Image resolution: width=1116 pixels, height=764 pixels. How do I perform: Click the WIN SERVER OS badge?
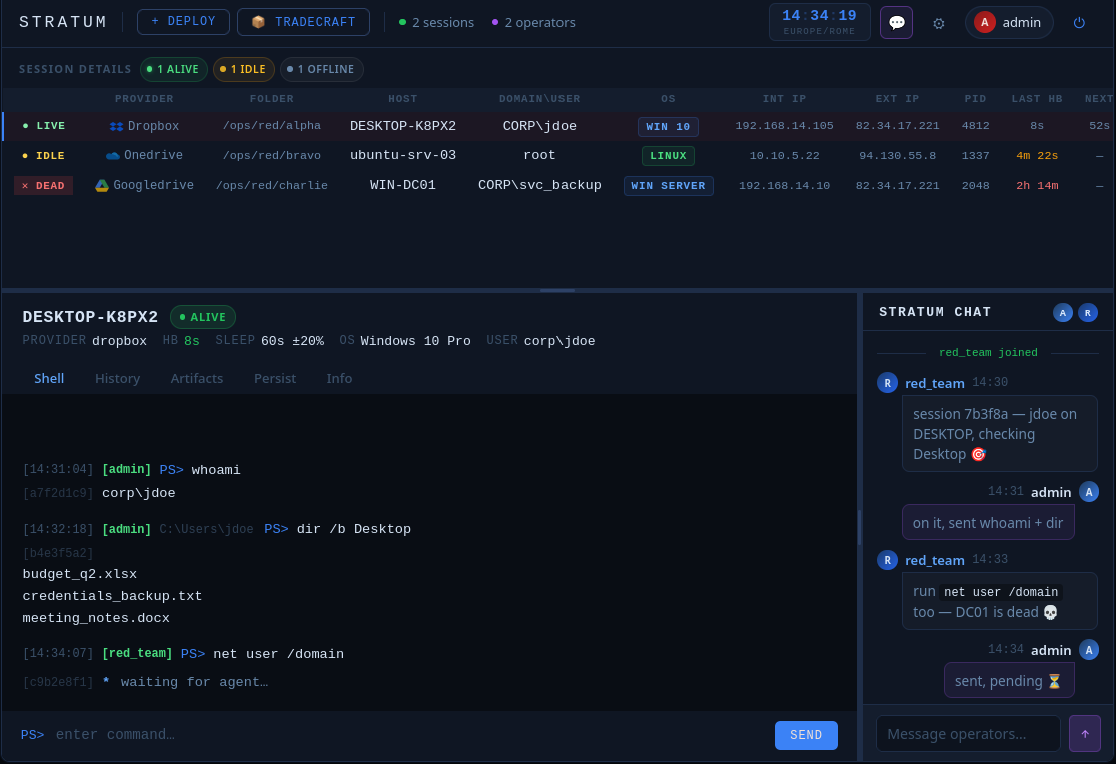[668, 186]
